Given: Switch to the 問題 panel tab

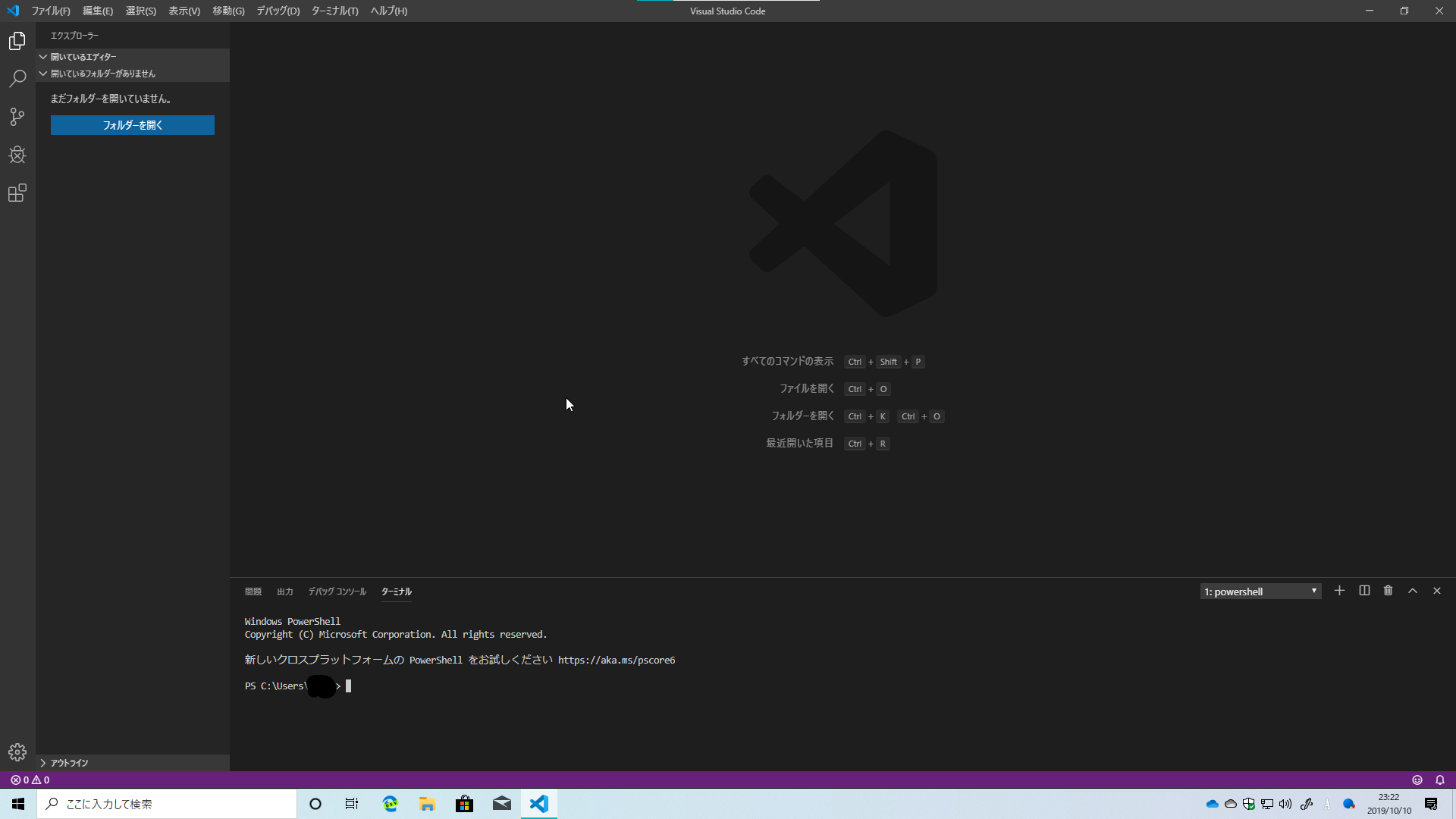Looking at the screenshot, I should coord(253,591).
